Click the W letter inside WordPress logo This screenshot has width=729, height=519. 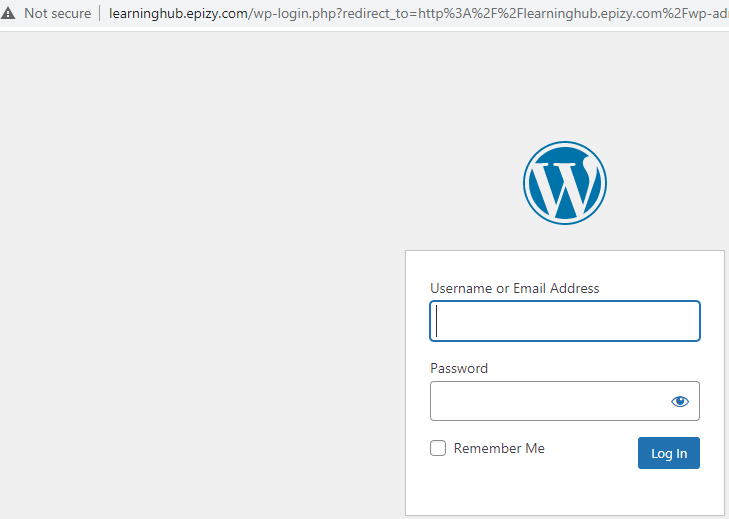(x=565, y=186)
